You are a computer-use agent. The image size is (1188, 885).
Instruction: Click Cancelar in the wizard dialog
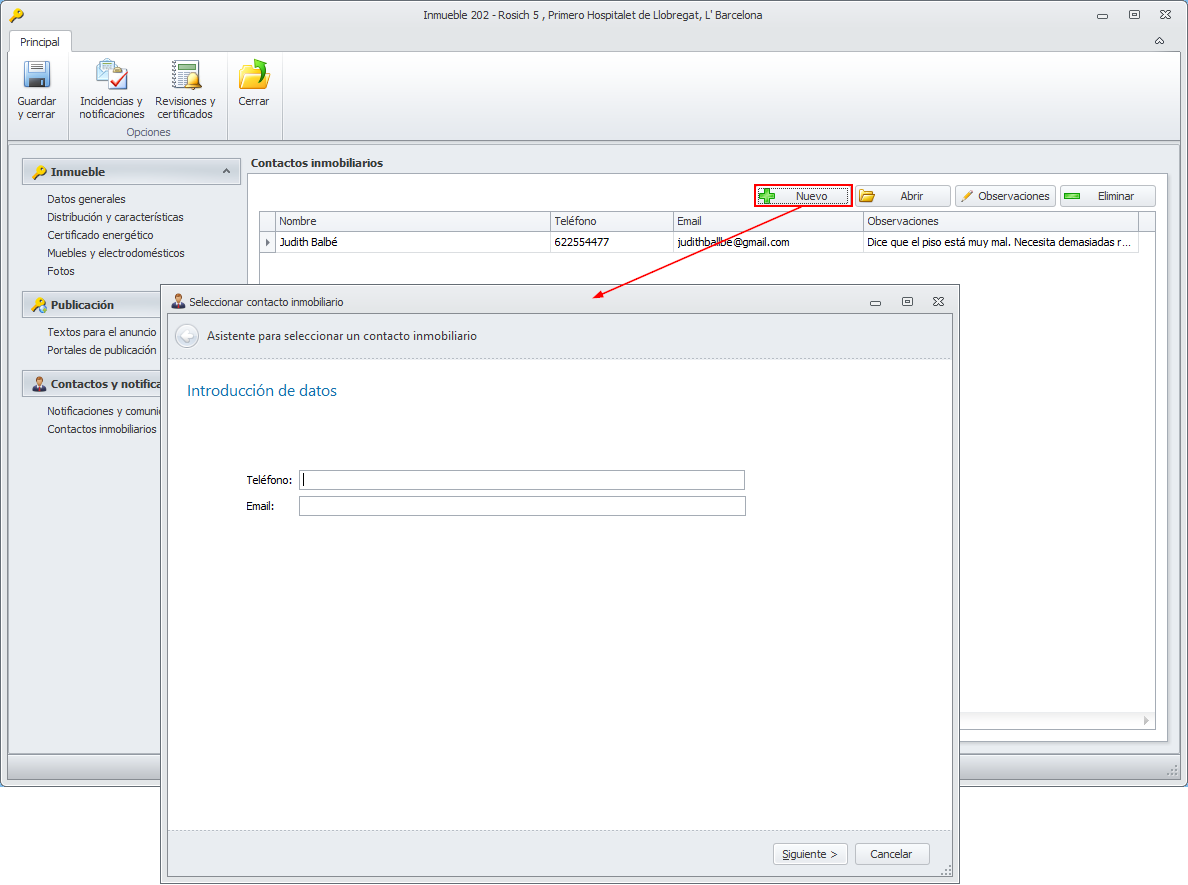pyautogui.click(x=891, y=854)
